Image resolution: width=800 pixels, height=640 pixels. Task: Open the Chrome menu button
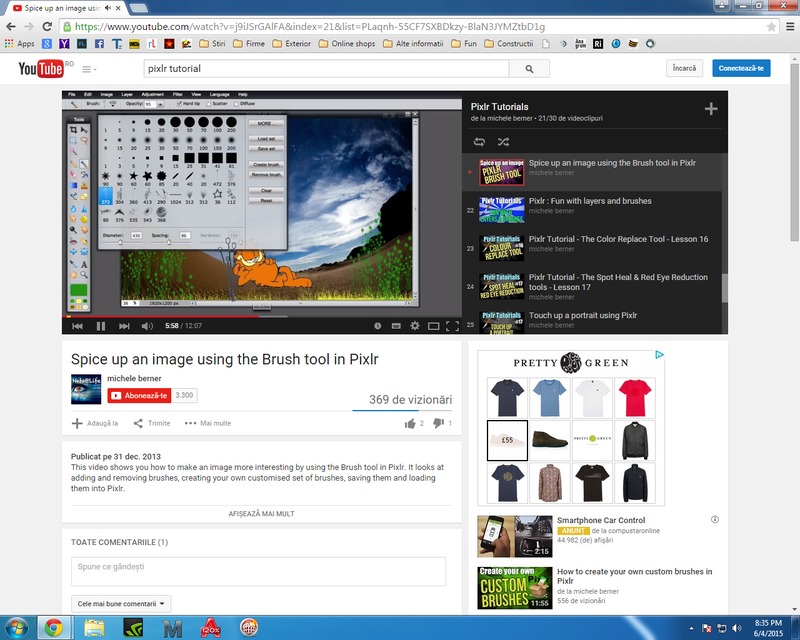tap(790, 27)
